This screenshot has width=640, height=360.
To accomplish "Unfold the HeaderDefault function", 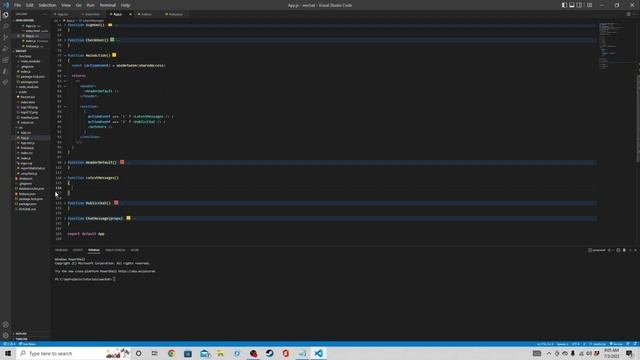I will tap(65, 162).
